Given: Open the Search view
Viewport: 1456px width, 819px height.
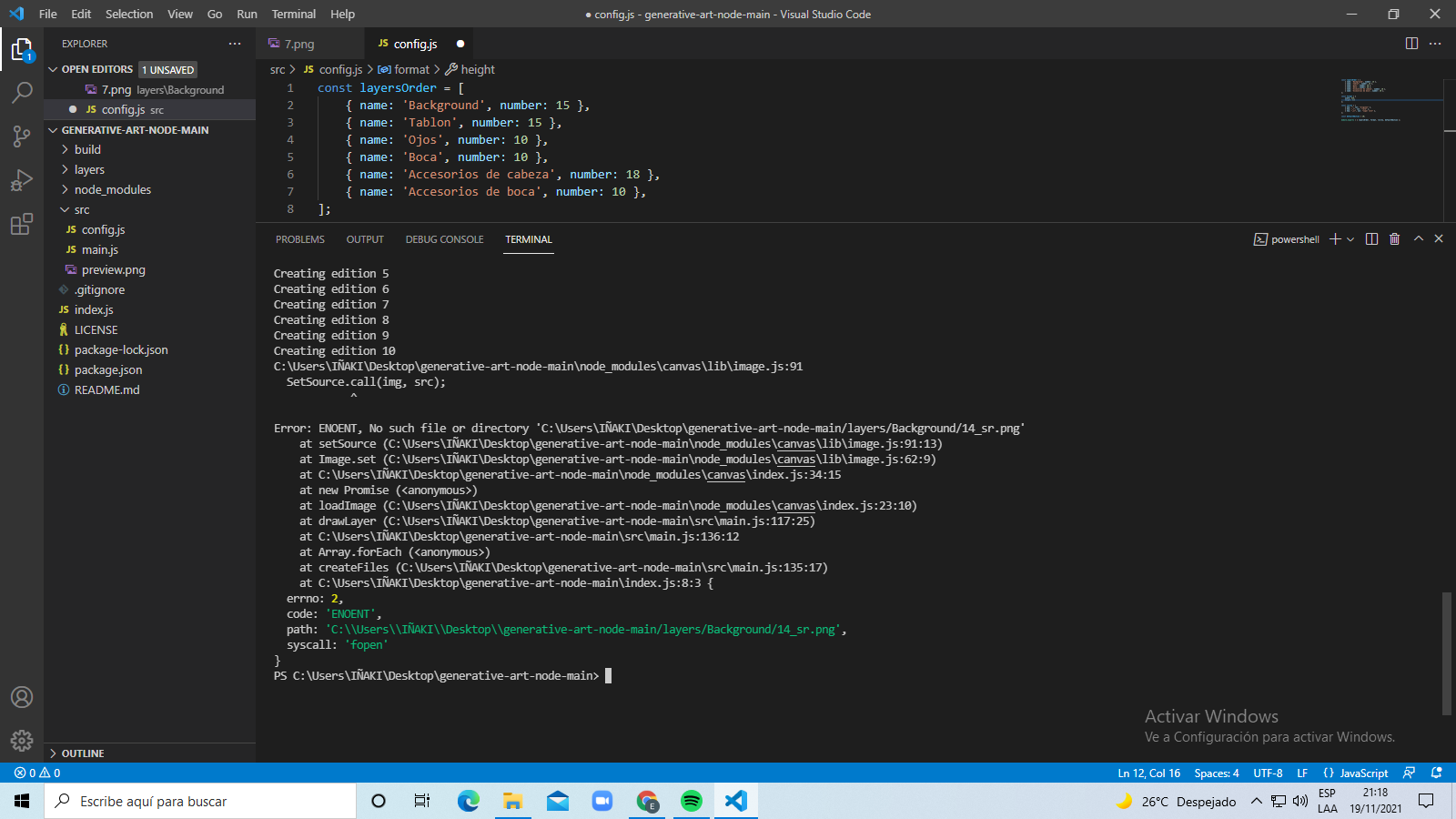Looking at the screenshot, I should [22, 92].
